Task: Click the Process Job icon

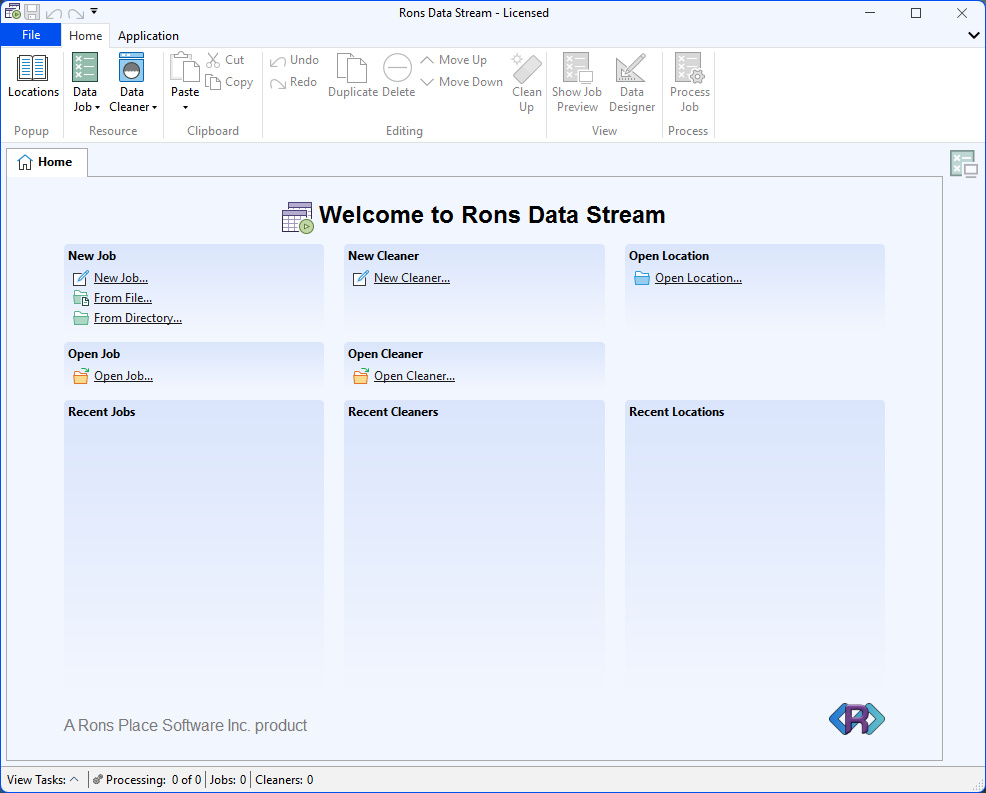Action: tap(689, 69)
